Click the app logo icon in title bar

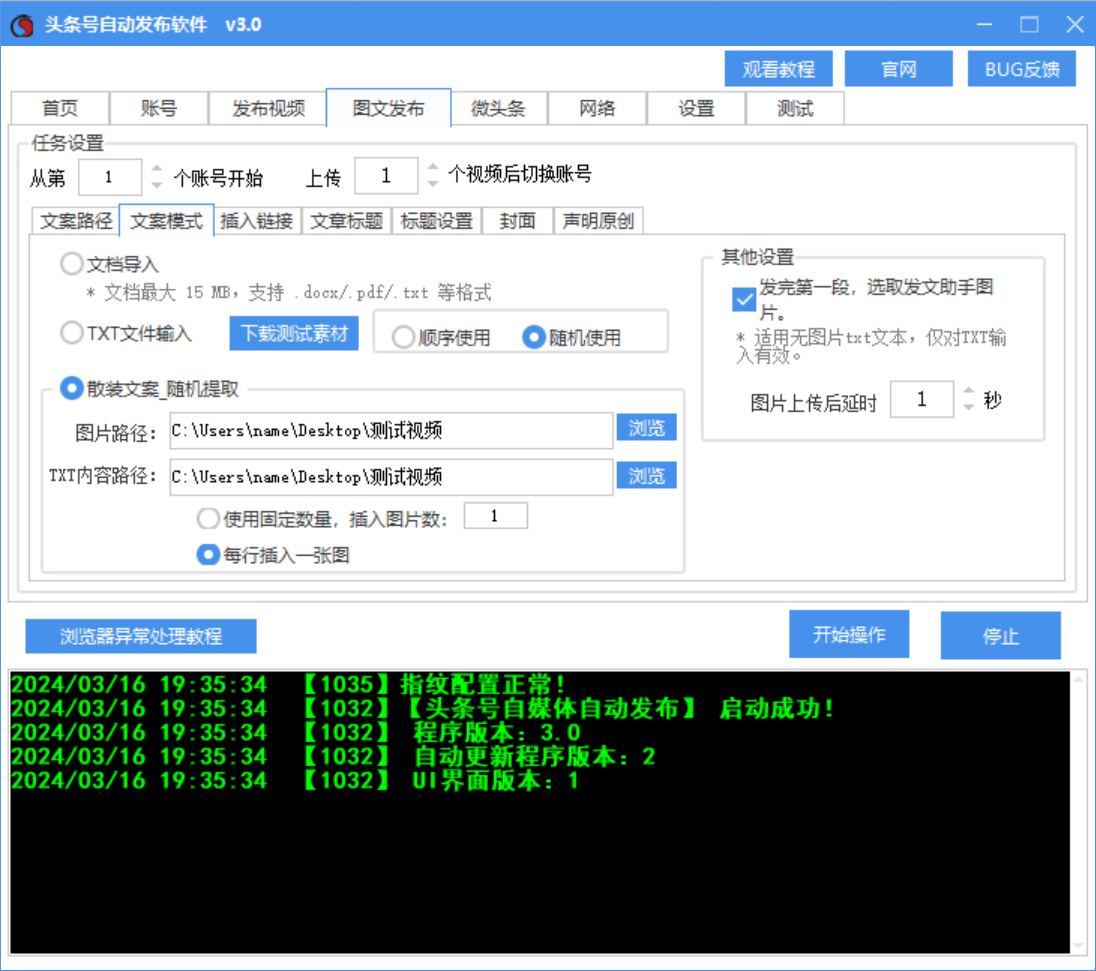(22, 26)
